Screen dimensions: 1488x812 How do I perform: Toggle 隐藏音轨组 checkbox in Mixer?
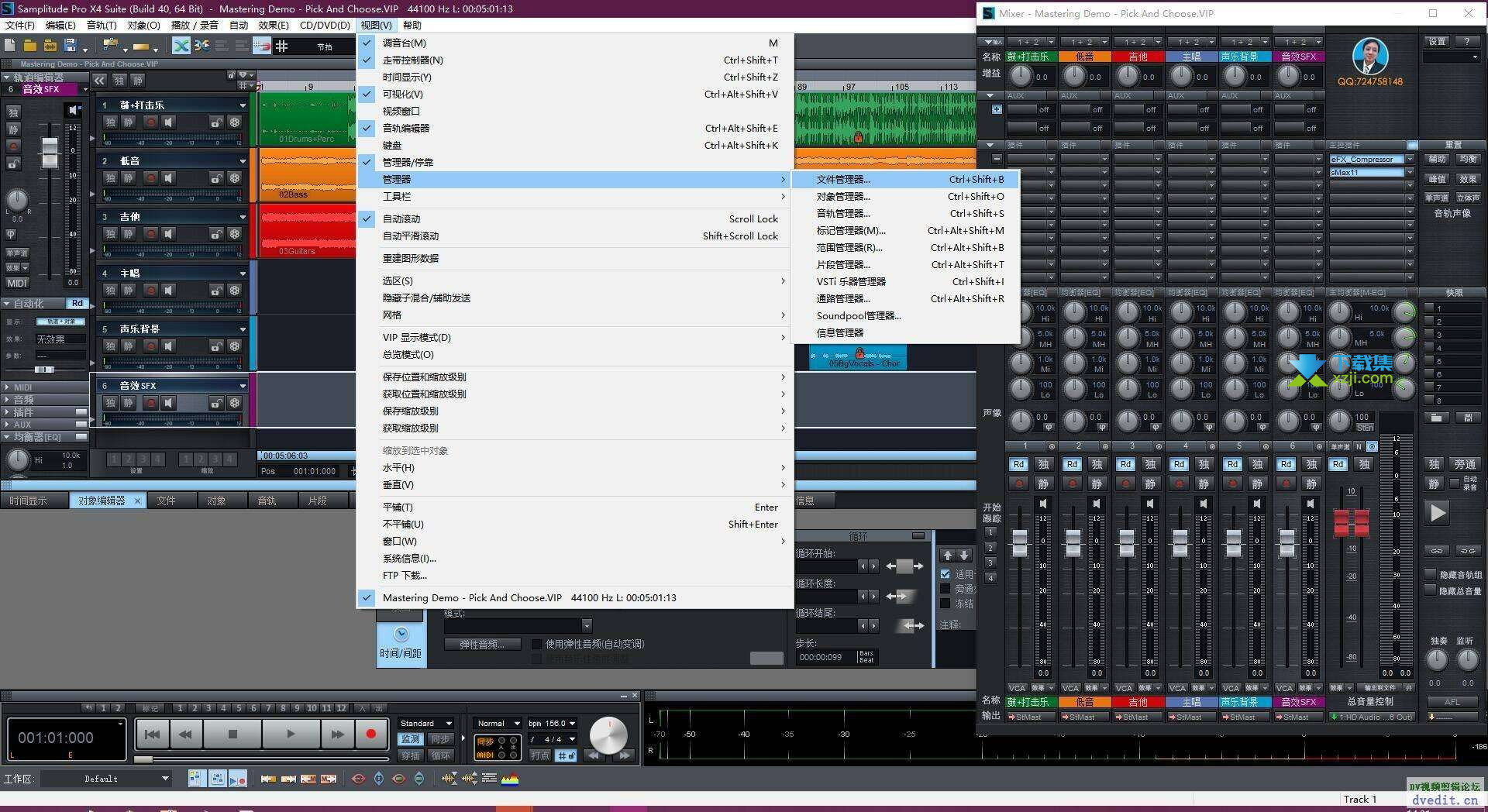coord(1431,574)
